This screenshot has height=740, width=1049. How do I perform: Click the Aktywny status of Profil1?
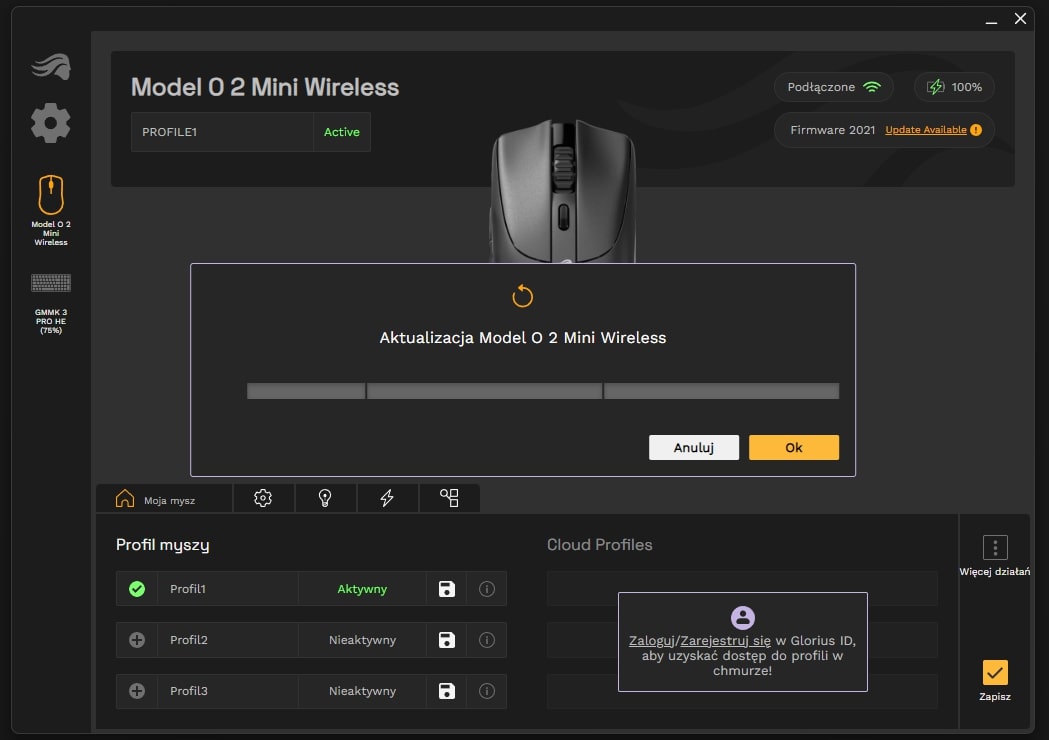point(362,589)
